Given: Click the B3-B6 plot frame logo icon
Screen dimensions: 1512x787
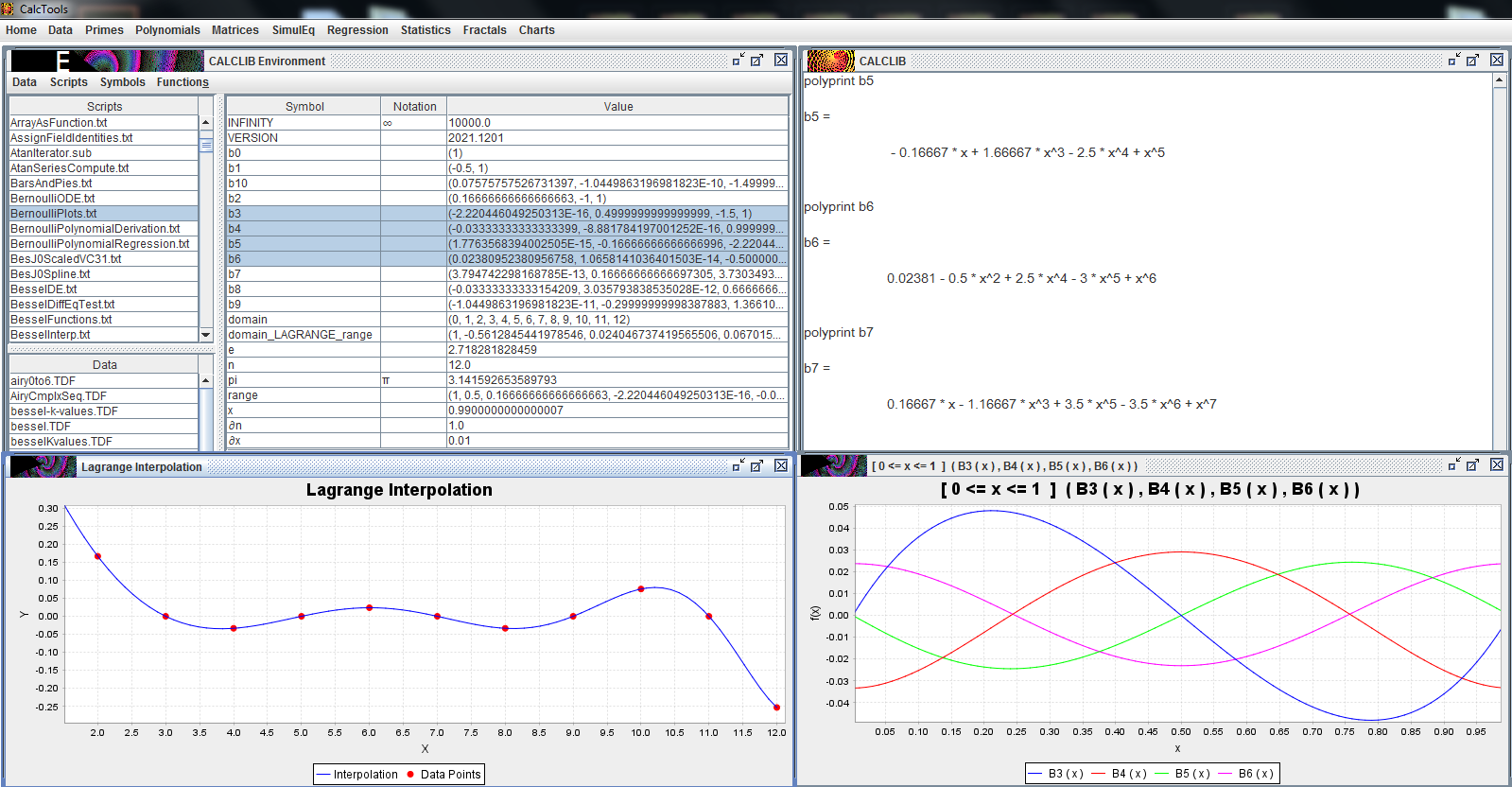Looking at the screenshot, I should click(833, 465).
